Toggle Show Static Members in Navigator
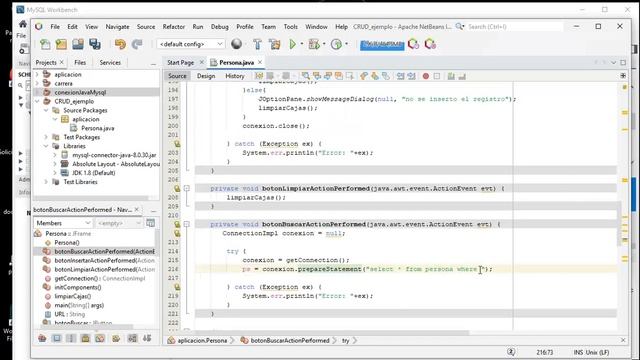Screen dimensions: 640x360 tap(71, 338)
